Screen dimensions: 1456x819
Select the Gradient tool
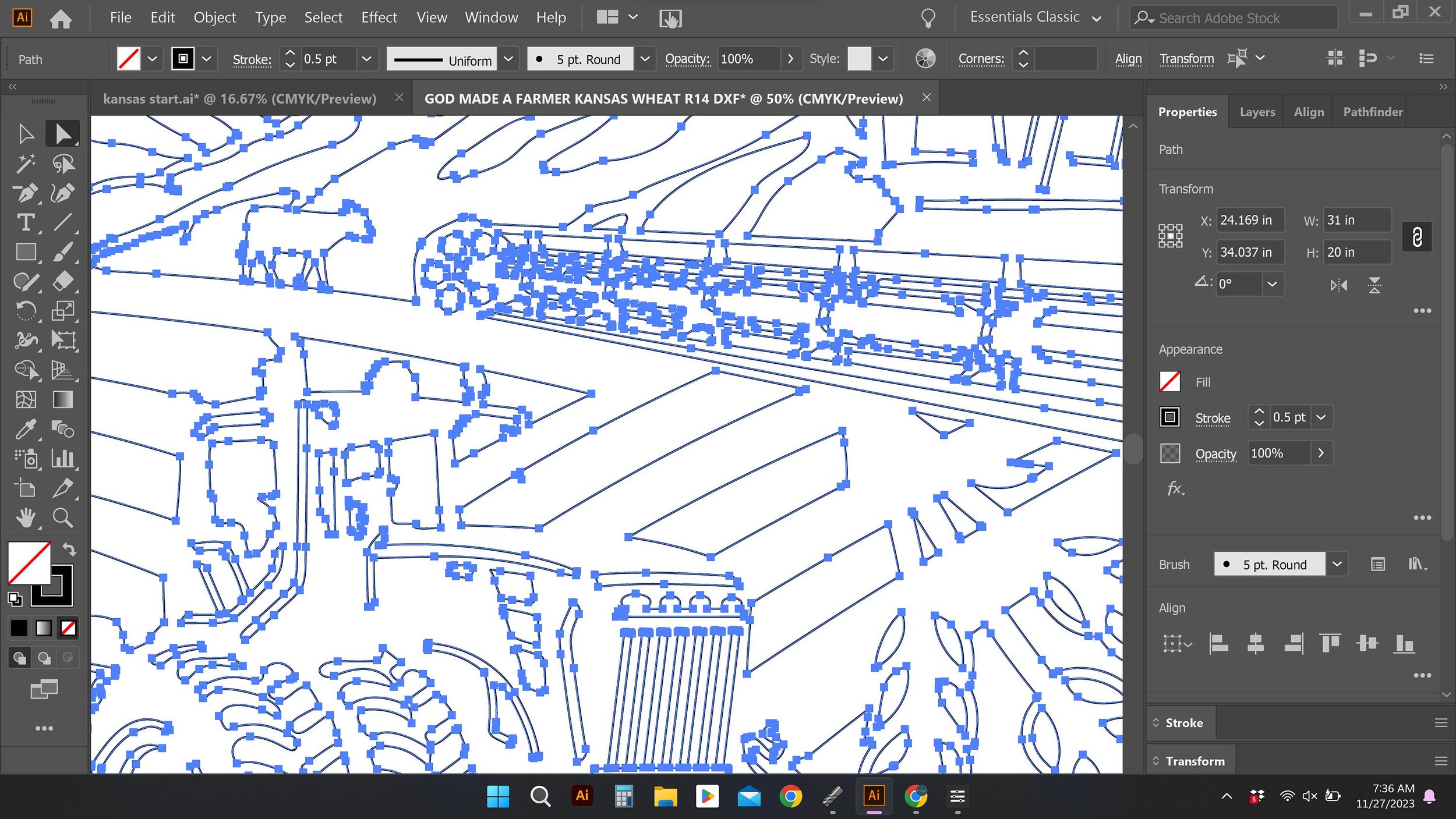(x=63, y=400)
